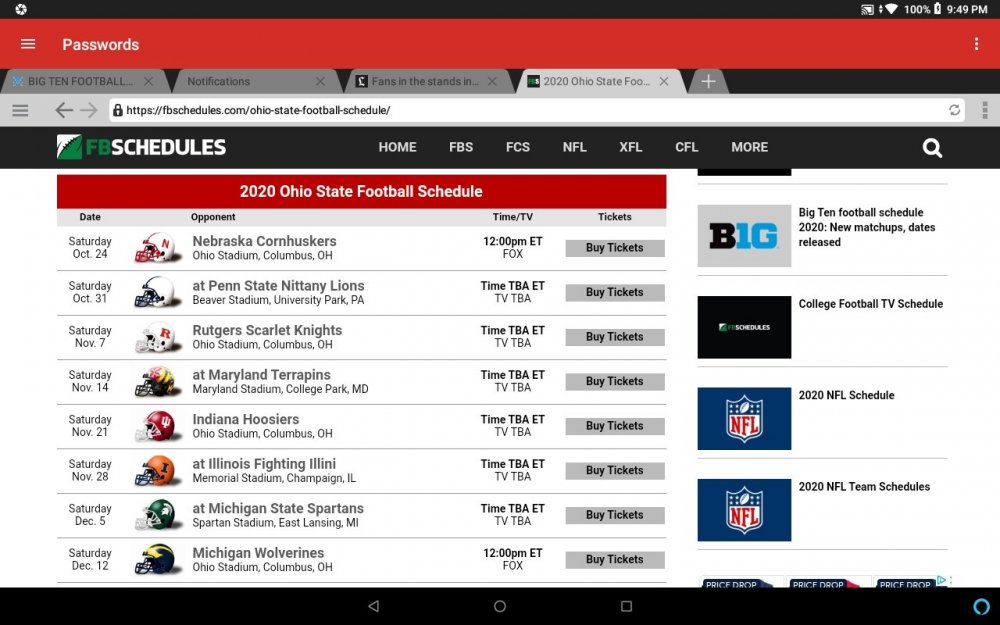The image size is (1000, 625).
Task: Close the BIG TEN FOOTBALL tab
Action: coord(149,82)
